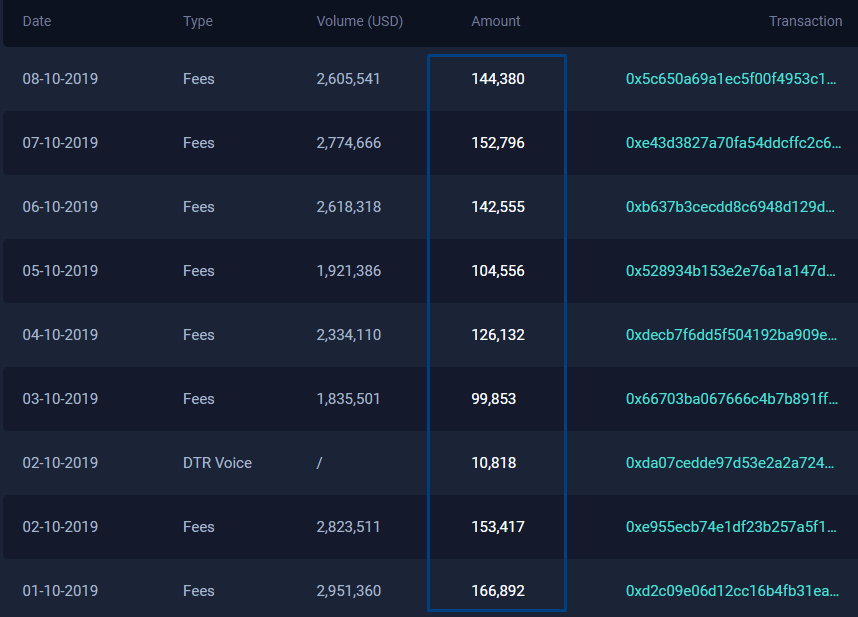
Task: Click Fees type in 01-10-2019 row
Action: pyautogui.click(x=199, y=591)
